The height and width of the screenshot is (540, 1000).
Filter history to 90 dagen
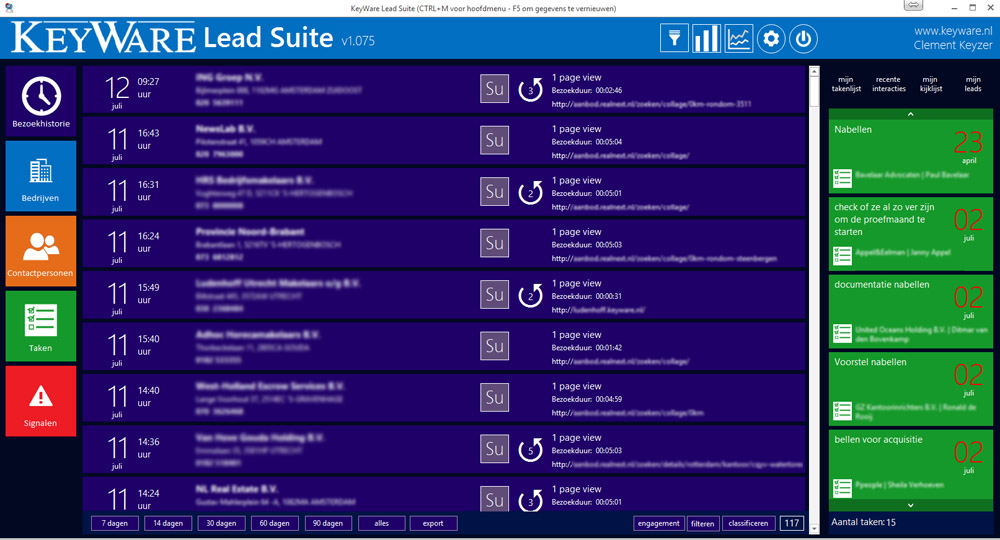(328, 523)
